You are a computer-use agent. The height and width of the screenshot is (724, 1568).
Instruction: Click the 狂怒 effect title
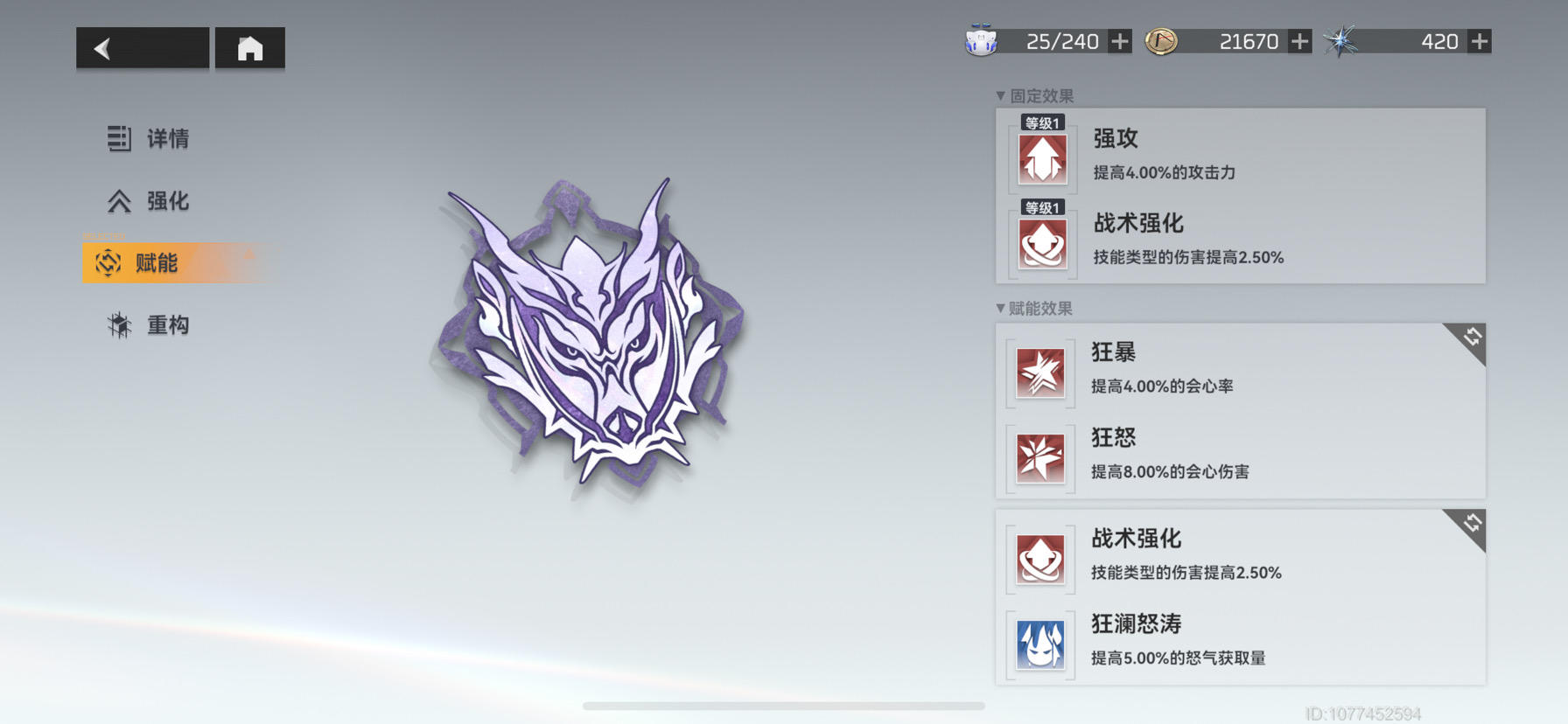1113,437
